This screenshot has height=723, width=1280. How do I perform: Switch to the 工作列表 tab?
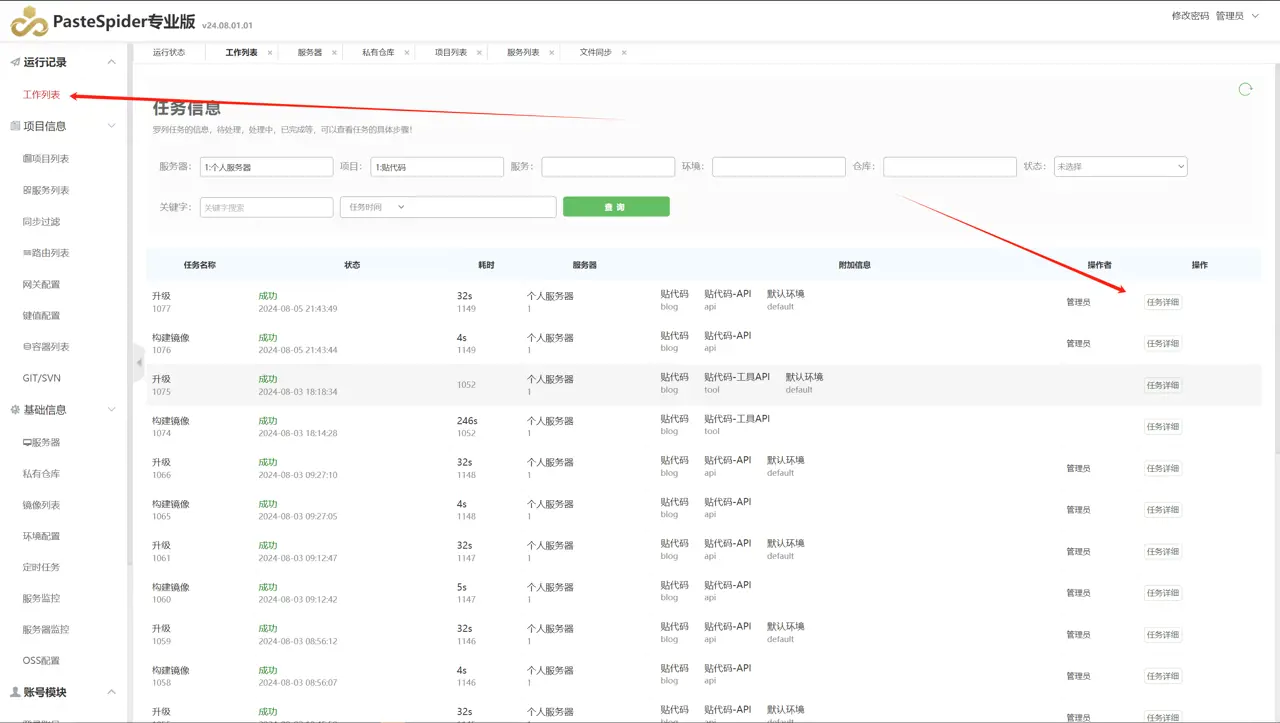coord(241,53)
